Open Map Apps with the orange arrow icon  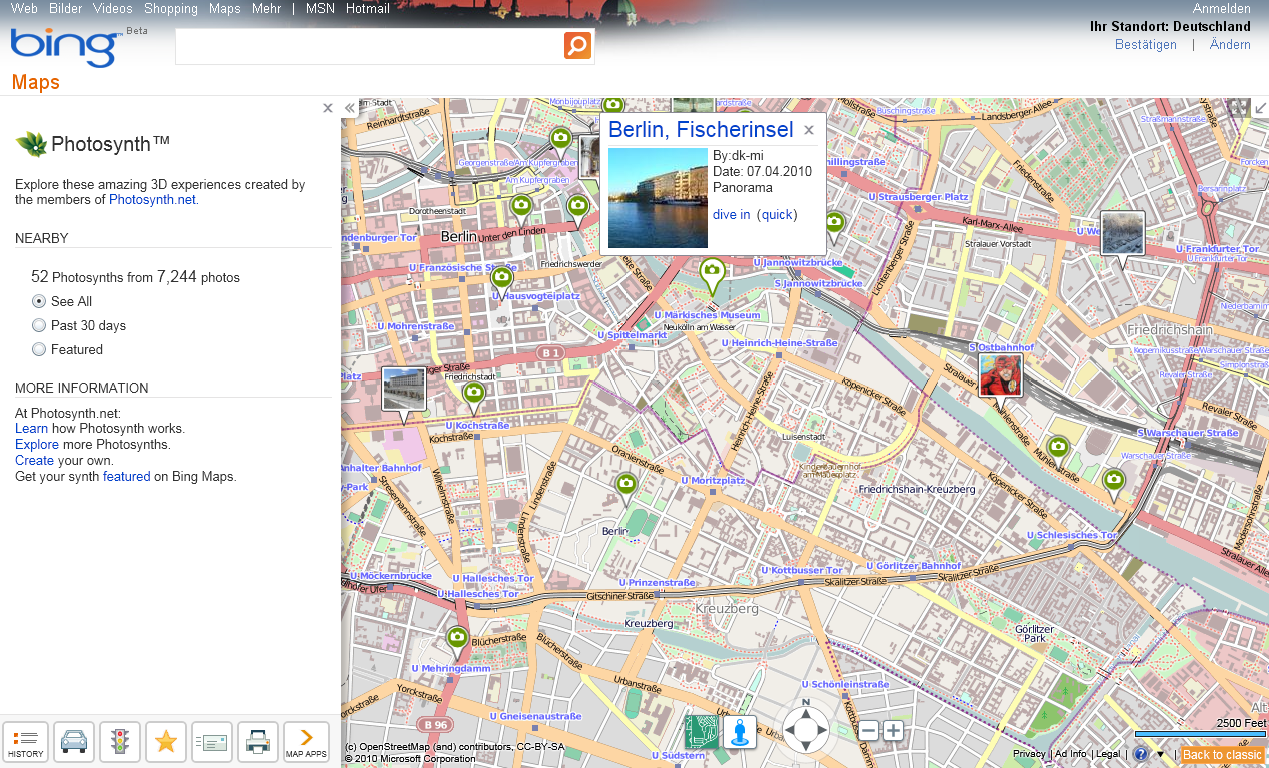point(306,742)
